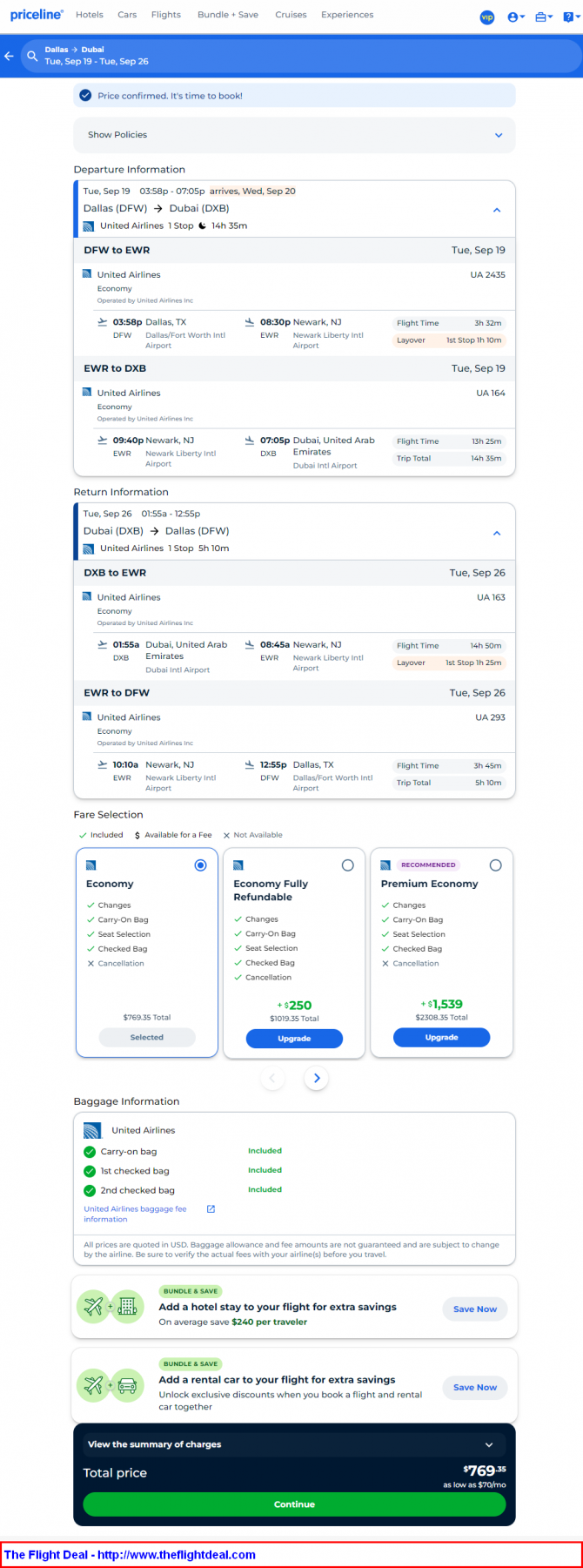Screen dimensions: 583x1568
Task: Open the VIP badge icon
Action: click(x=487, y=17)
